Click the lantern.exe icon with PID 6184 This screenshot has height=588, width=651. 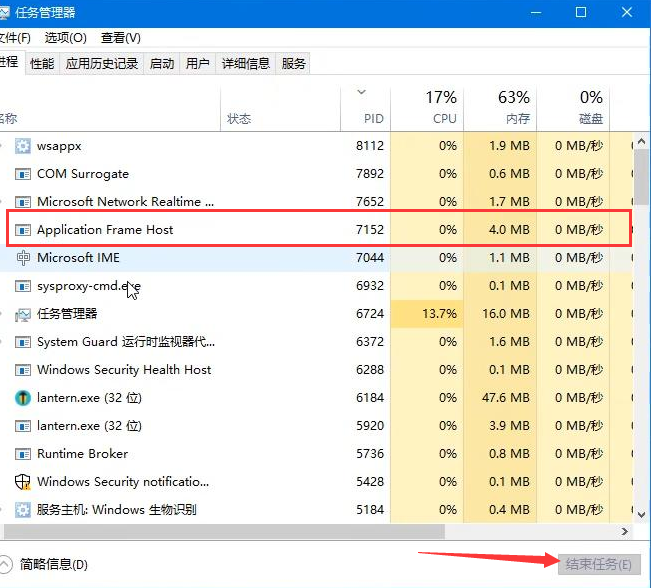tap(23, 398)
